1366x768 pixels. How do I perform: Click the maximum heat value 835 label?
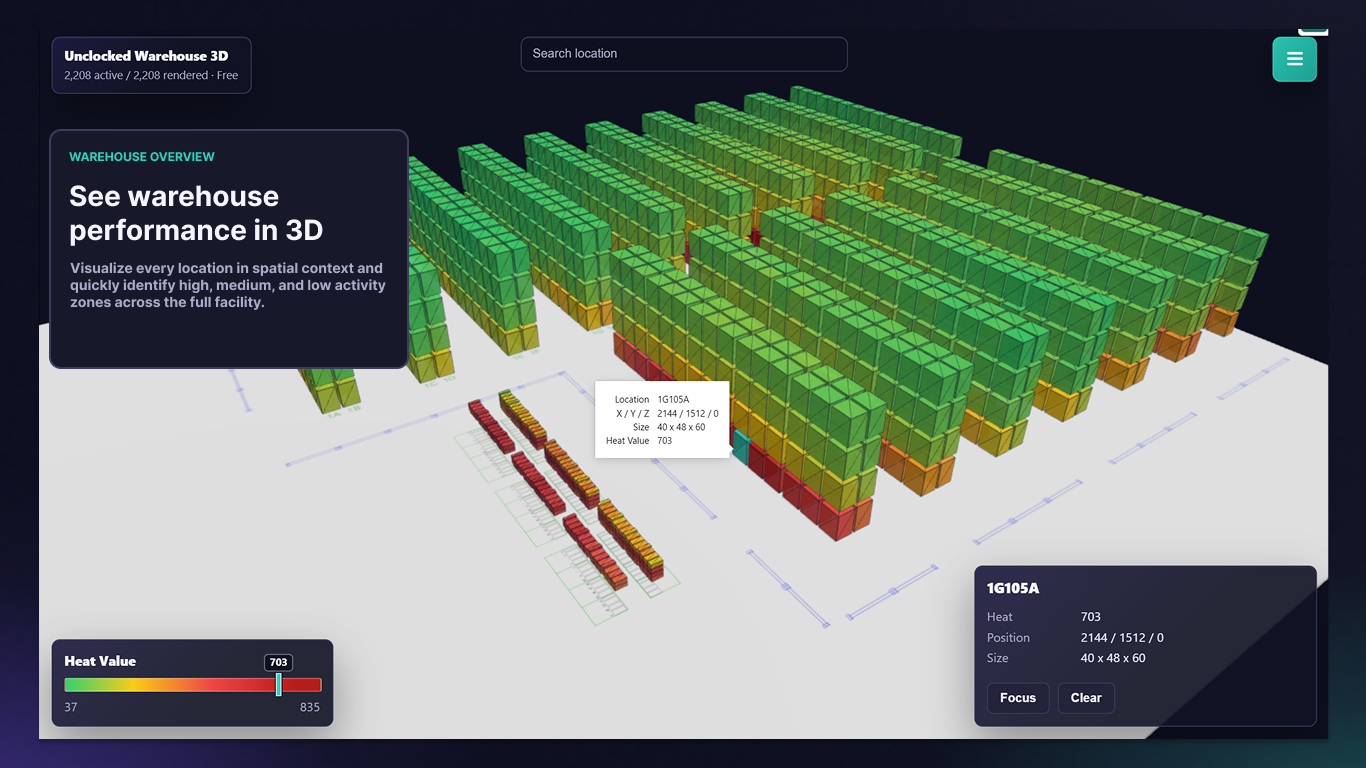[x=310, y=707]
